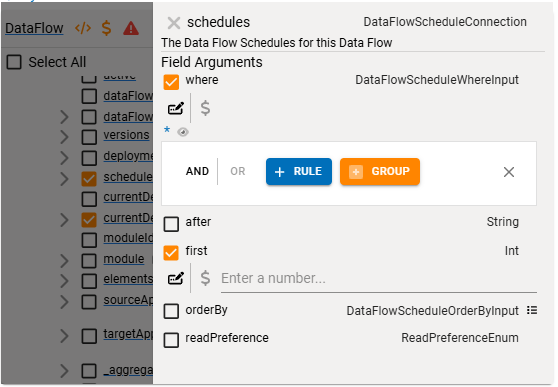Open the module field link

click(x=124, y=259)
